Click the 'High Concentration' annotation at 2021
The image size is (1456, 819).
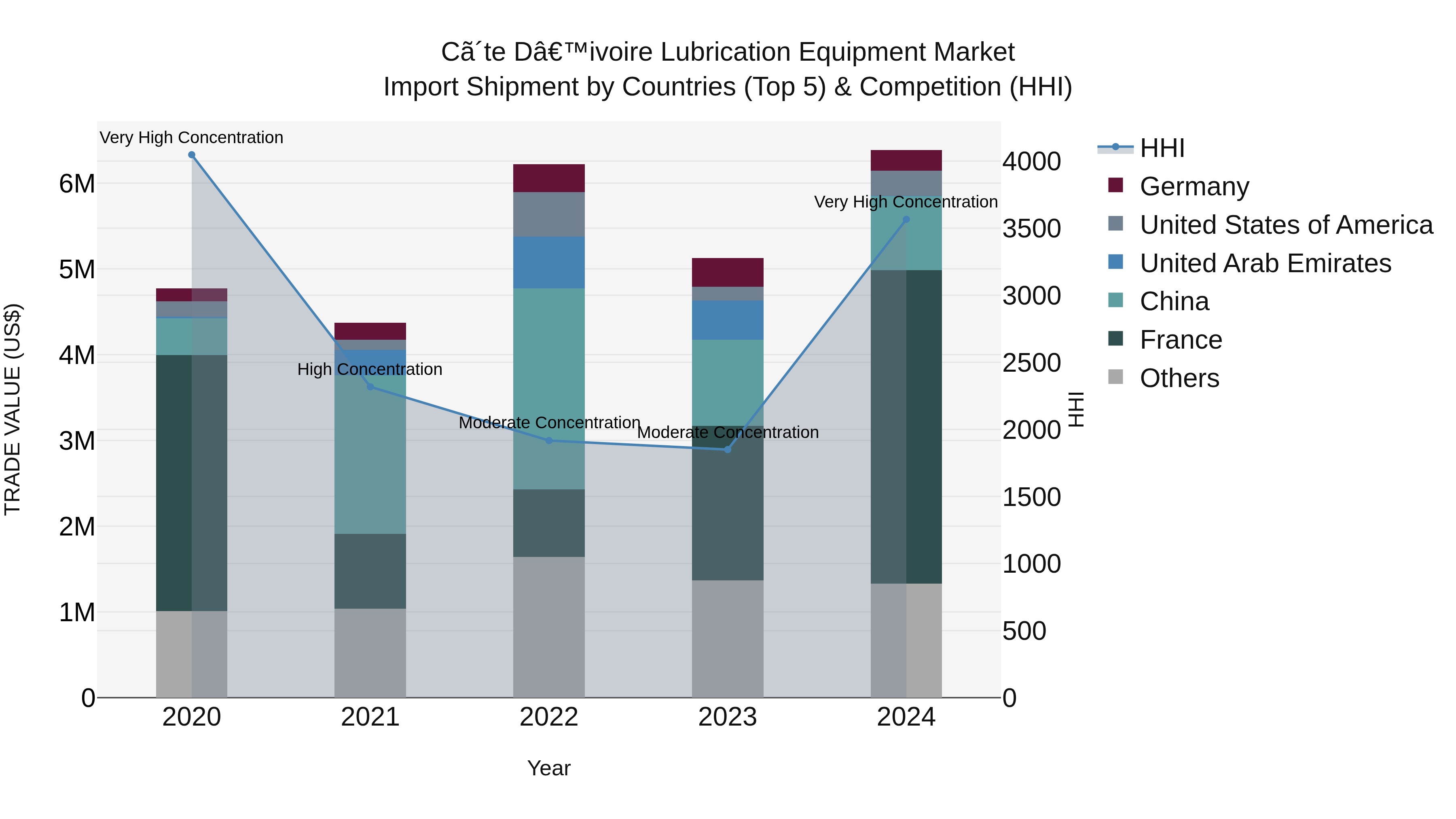point(370,369)
